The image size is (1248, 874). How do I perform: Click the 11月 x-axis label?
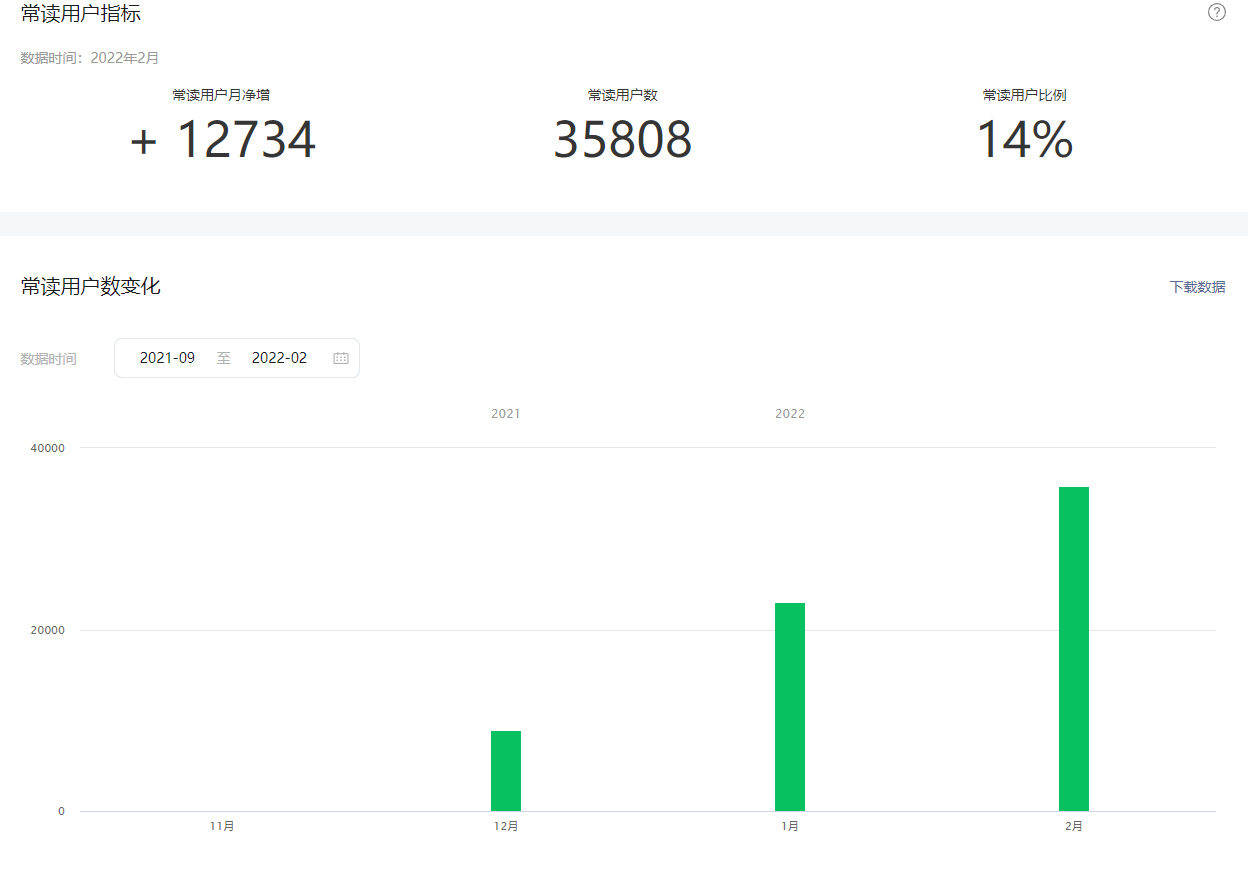point(222,827)
